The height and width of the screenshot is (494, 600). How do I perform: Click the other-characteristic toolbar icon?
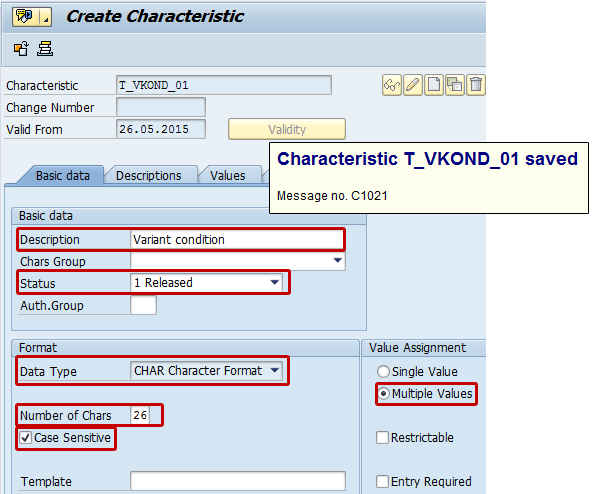(21, 49)
